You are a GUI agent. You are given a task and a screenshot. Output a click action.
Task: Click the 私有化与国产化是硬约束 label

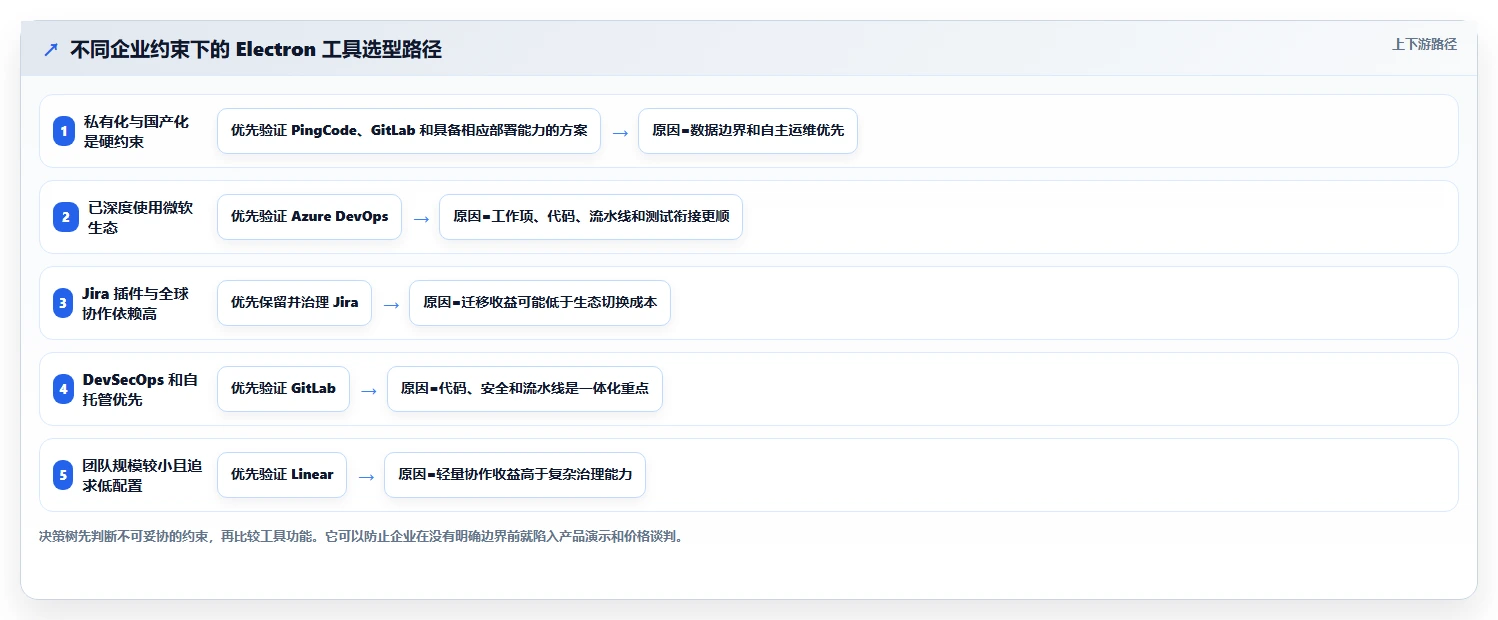(136, 131)
